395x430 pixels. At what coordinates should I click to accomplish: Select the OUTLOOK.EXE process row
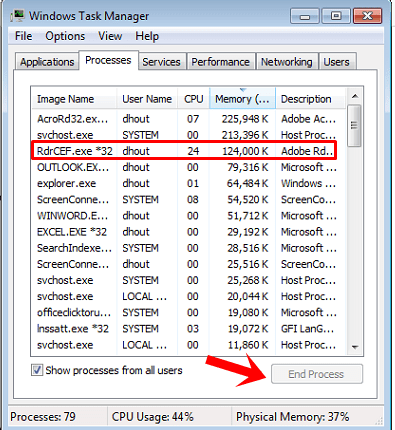188,167
